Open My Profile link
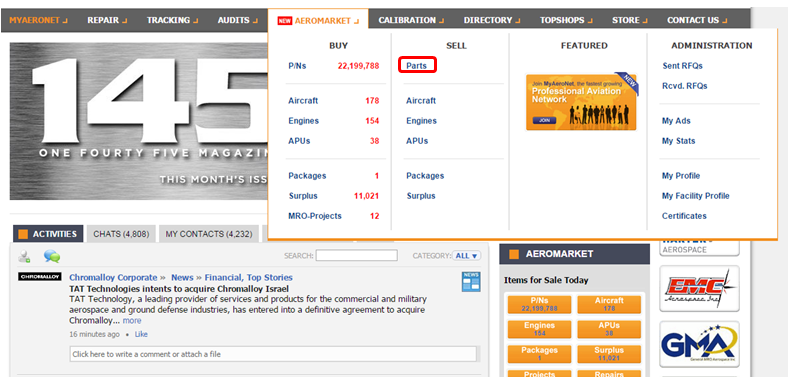The image size is (800, 384). [x=681, y=176]
